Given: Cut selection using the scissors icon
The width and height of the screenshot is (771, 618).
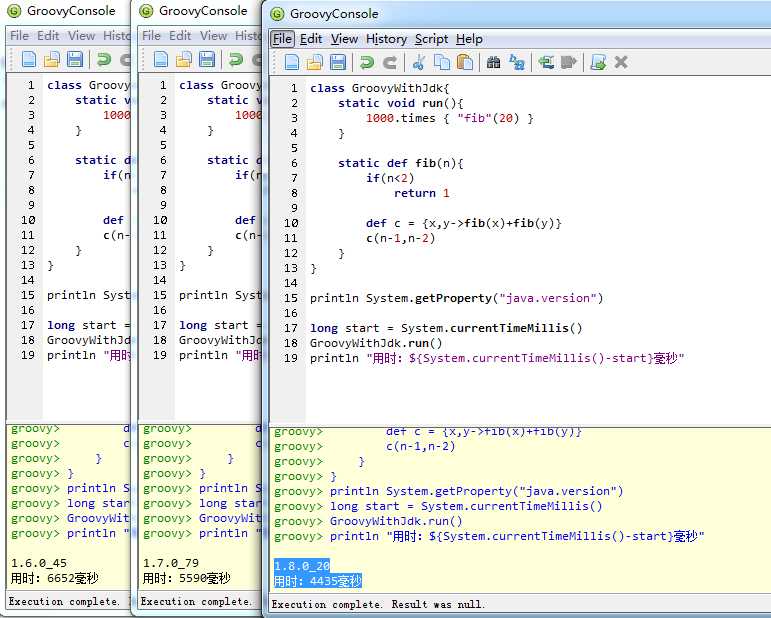Looking at the screenshot, I should pyautogui.click(x=419, y=62).
